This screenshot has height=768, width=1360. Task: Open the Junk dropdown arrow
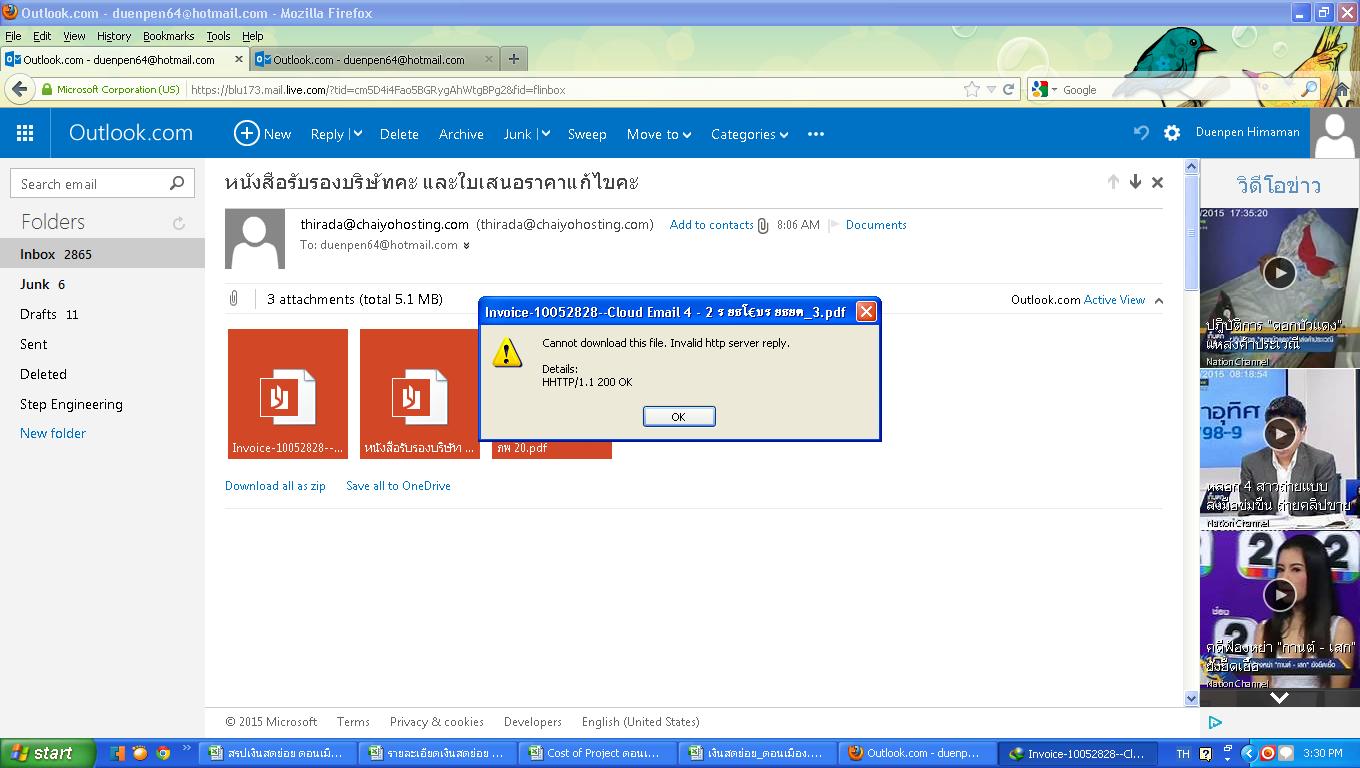[545, 134]
